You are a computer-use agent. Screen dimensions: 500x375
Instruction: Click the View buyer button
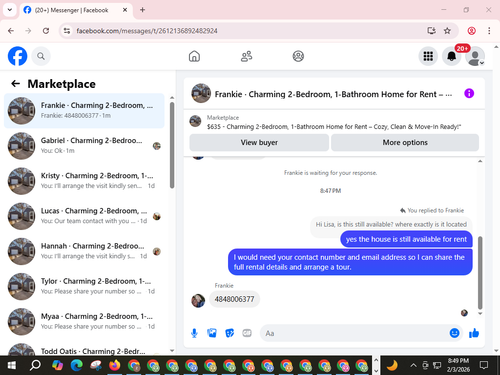[259, 142]
